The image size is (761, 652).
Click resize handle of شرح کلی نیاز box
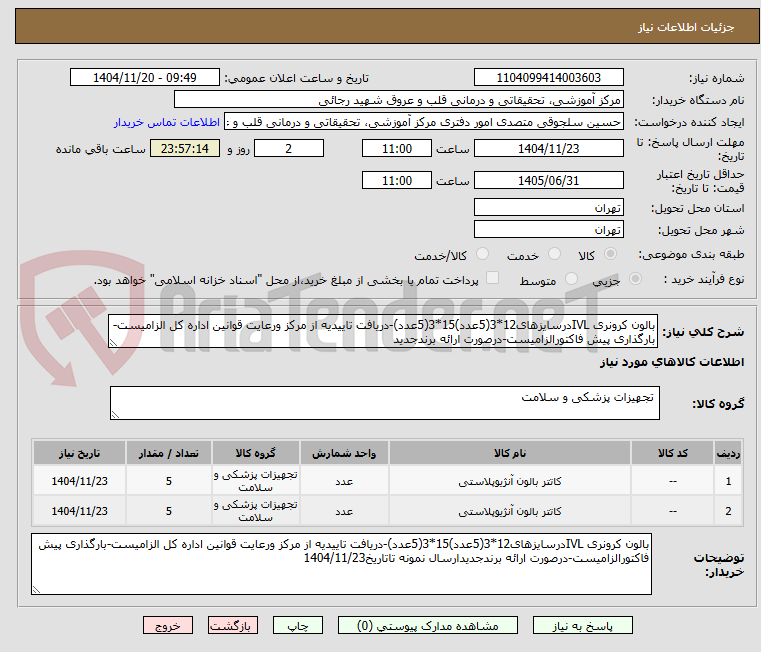click(113, 343)
